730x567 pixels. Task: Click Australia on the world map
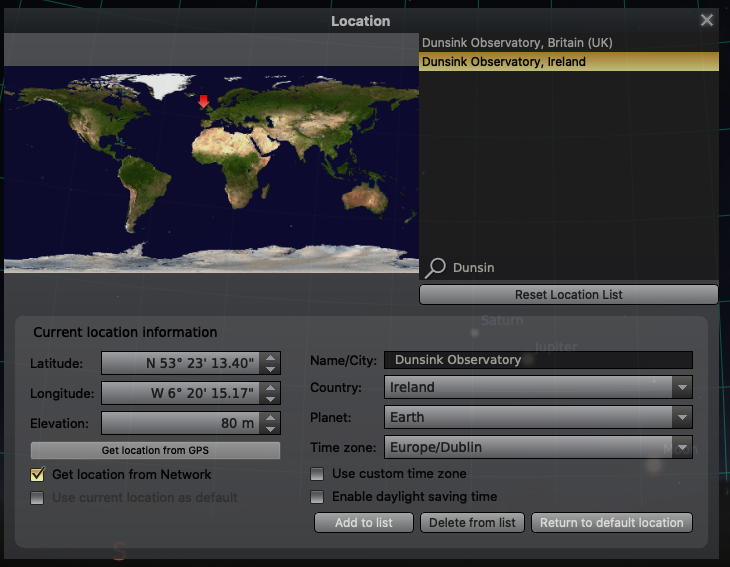[365, 198]
